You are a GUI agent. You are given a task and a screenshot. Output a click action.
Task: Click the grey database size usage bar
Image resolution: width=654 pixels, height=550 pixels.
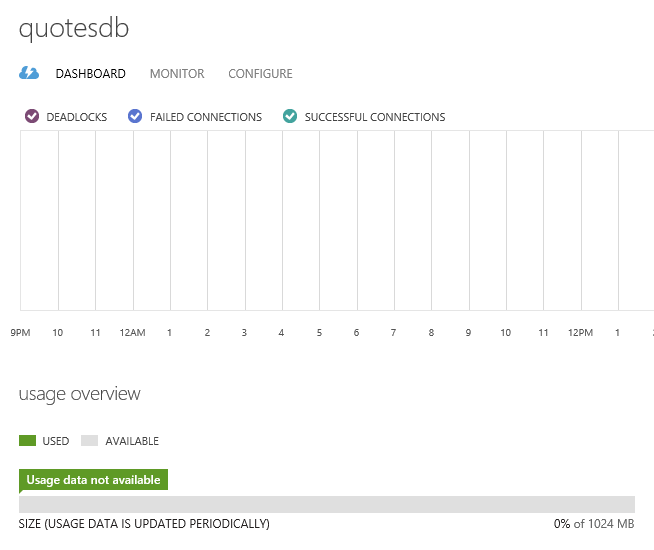(x=327, y=504)
